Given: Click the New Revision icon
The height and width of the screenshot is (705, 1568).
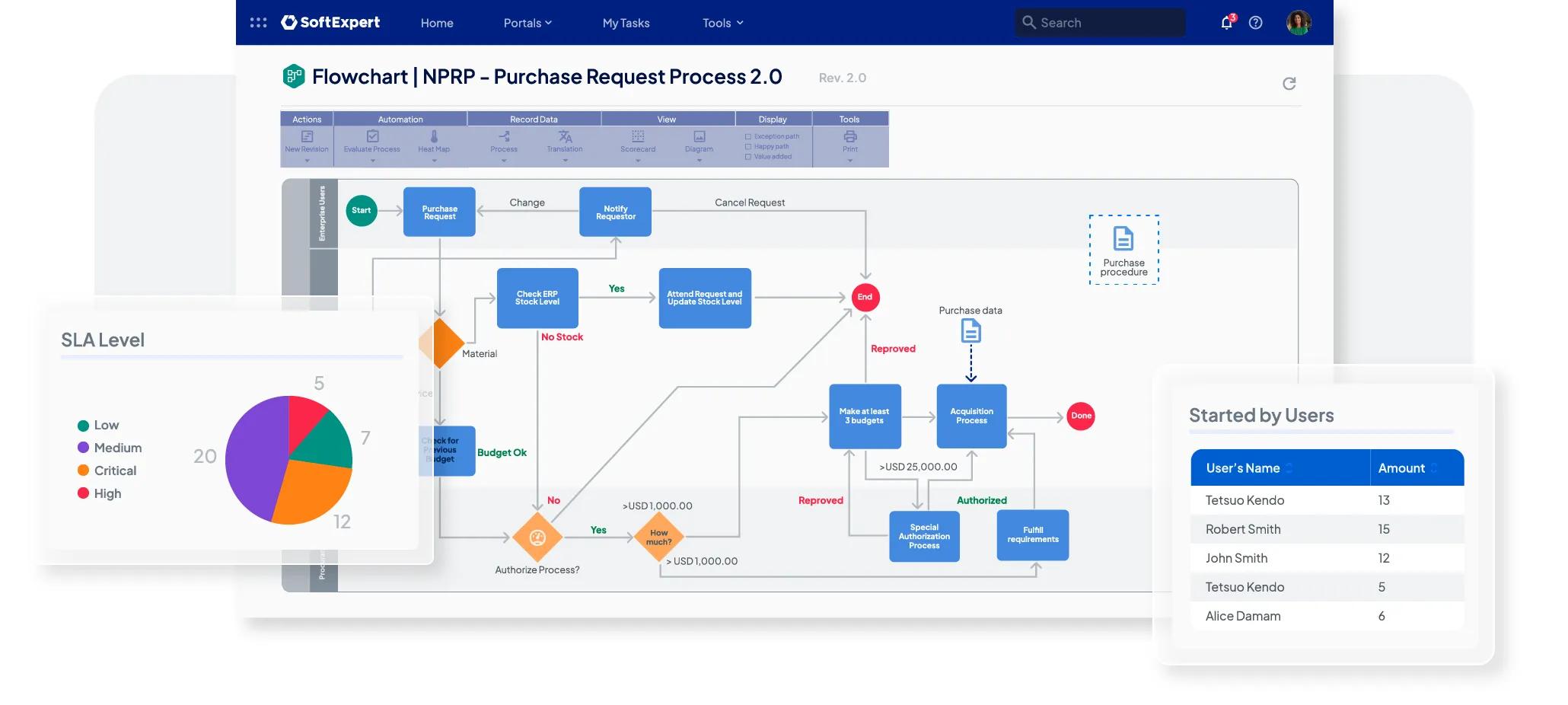Looking at the screenshot, I should pos(307,137).
